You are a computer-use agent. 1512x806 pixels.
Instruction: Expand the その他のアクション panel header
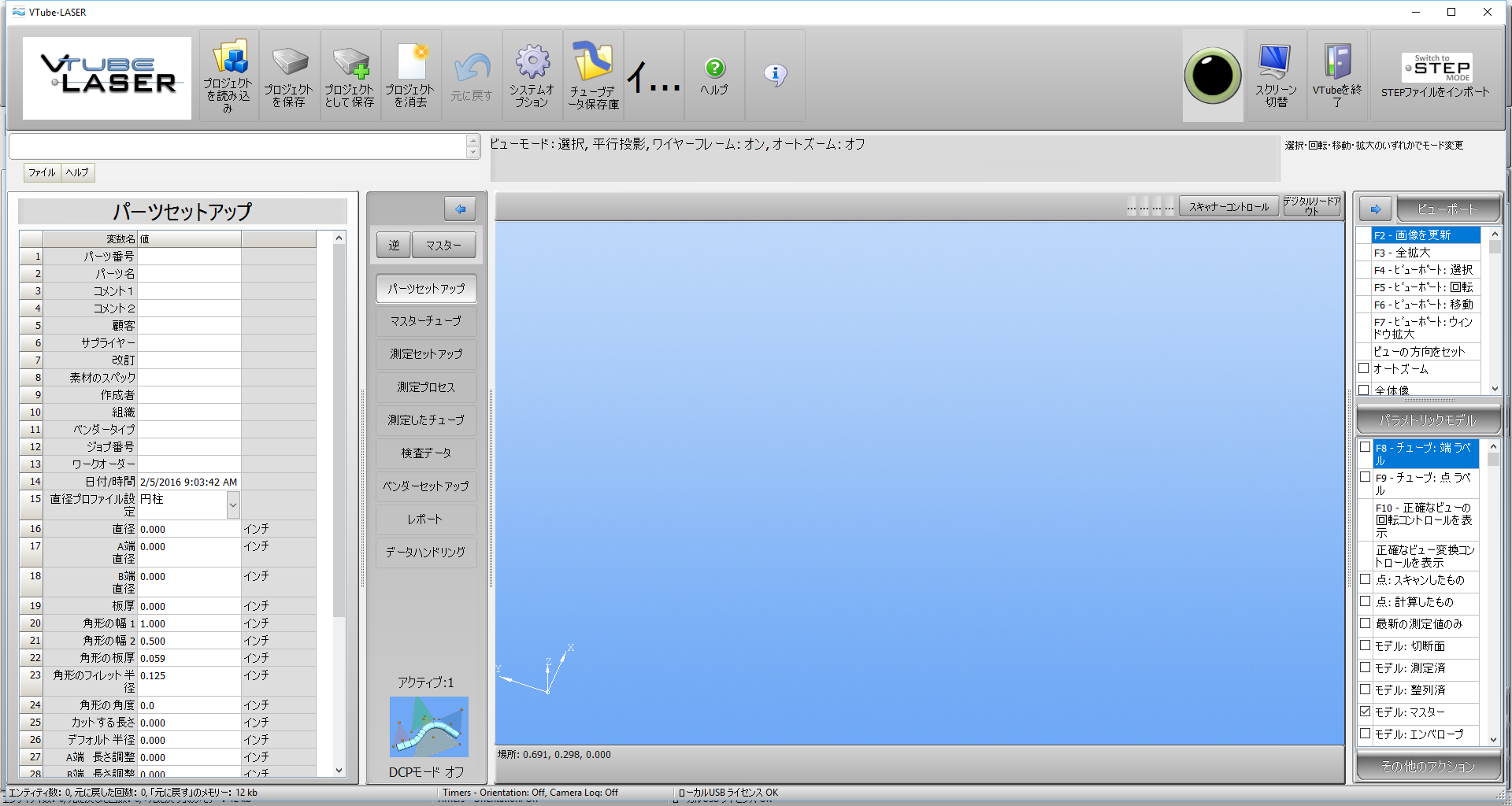pyautogui.click(x=1428, y=766)
